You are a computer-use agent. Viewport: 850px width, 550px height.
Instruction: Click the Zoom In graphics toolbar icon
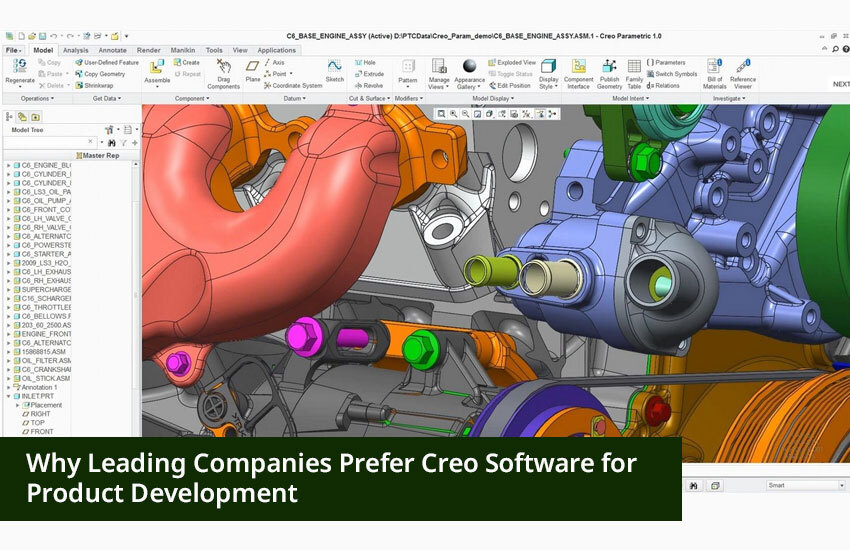click(454, 114)
